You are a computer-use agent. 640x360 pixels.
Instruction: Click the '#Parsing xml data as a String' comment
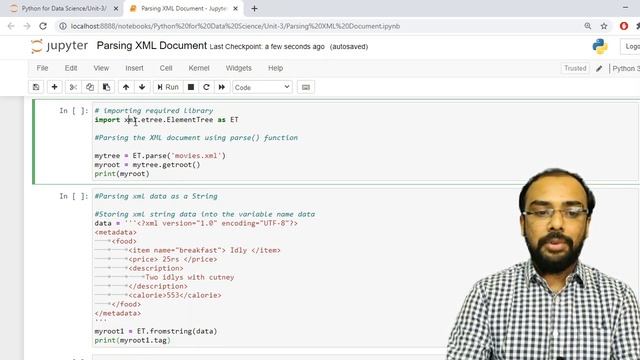coord(156,196)
